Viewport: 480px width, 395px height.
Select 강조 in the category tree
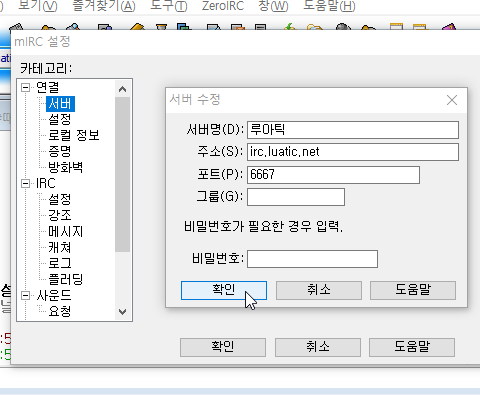point(60,215)
